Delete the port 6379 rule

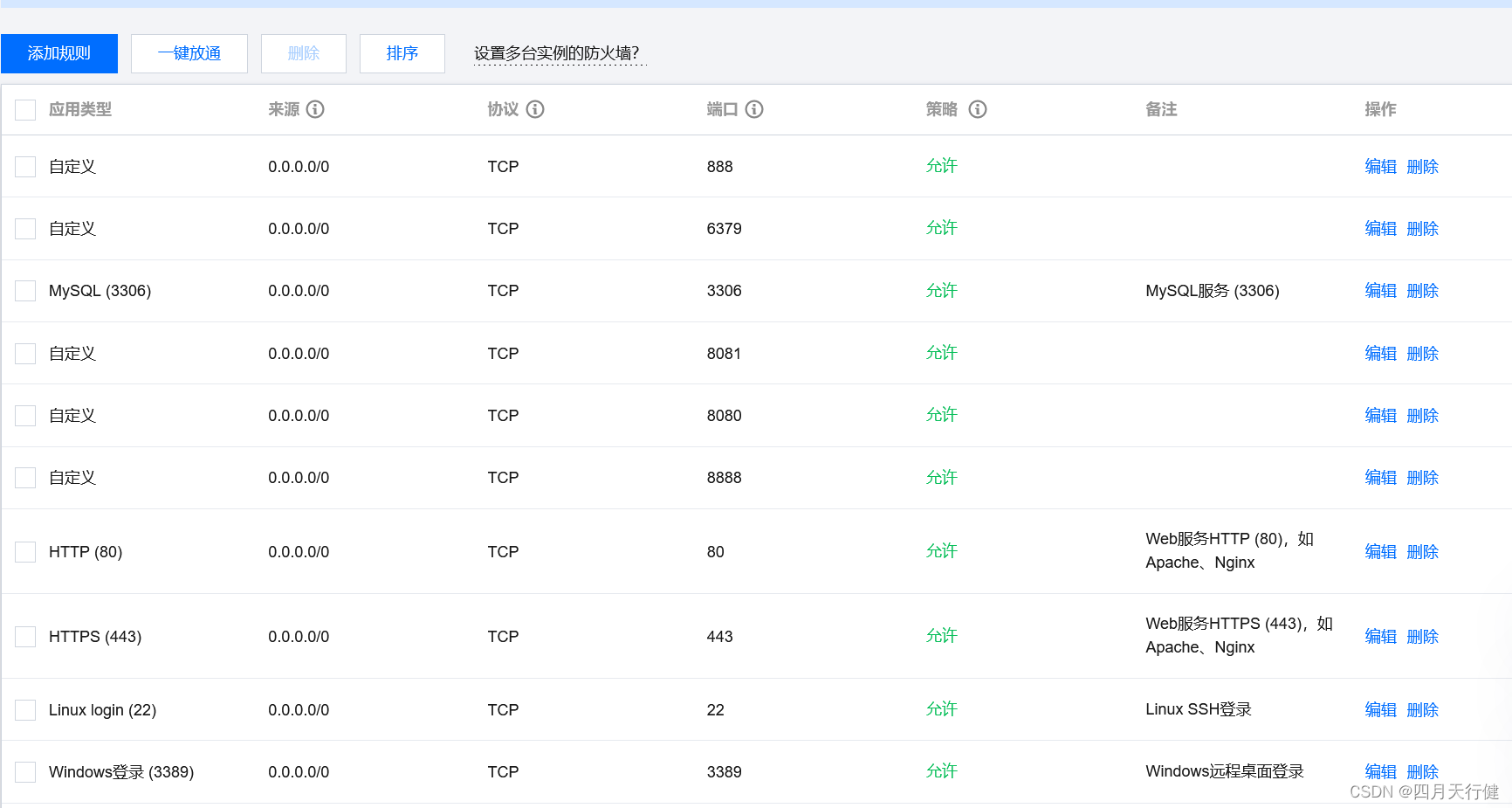coord(1422,229)
